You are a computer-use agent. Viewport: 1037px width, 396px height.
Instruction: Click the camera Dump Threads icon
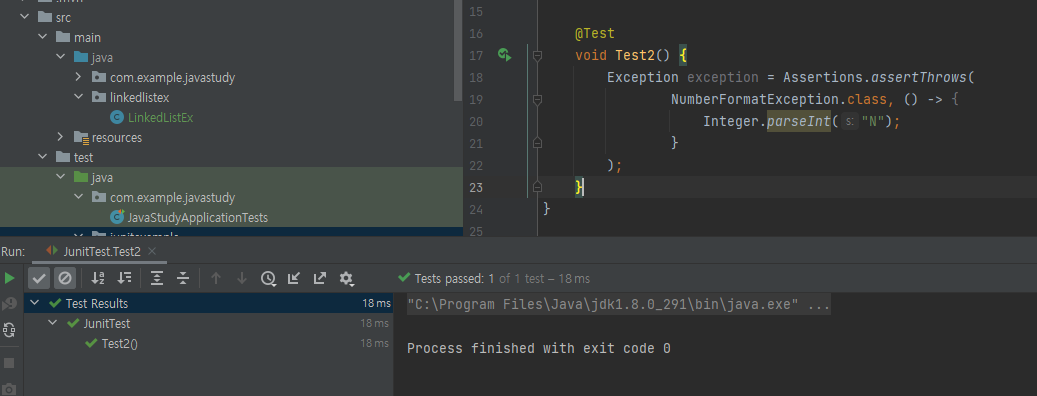(9, 389)
